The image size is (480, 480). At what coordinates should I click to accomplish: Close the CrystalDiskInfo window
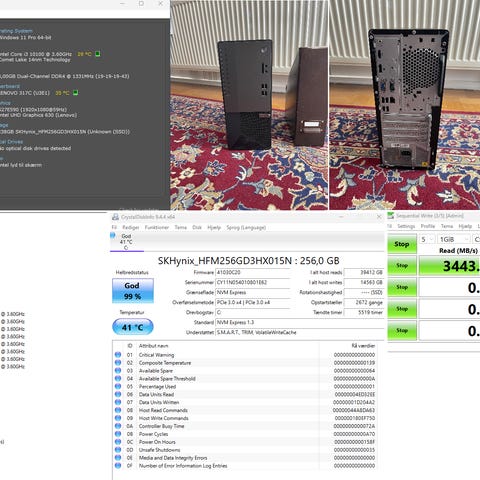tap(379, 217)
